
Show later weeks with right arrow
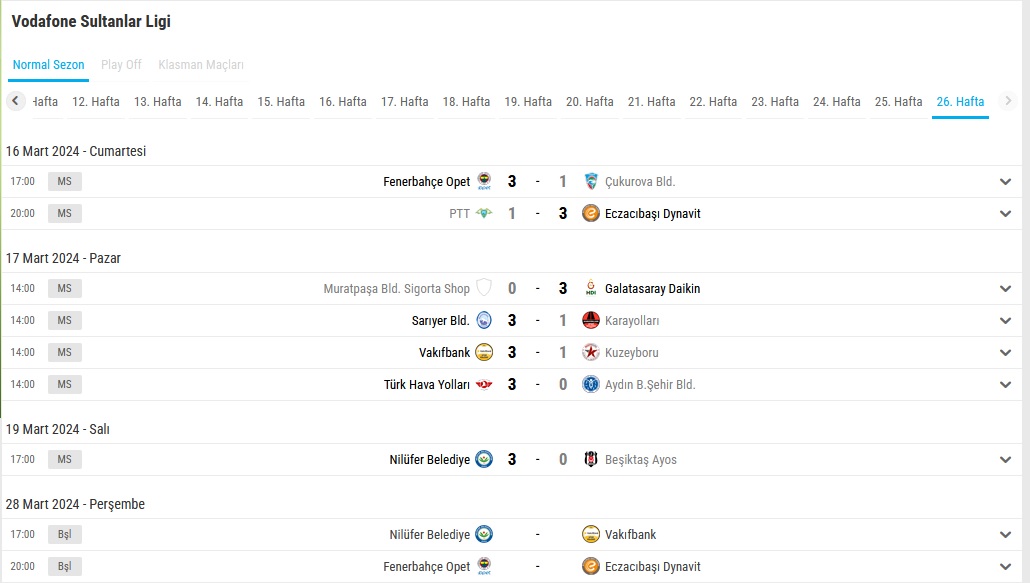pyautogui.click(x=1008, y=101)
